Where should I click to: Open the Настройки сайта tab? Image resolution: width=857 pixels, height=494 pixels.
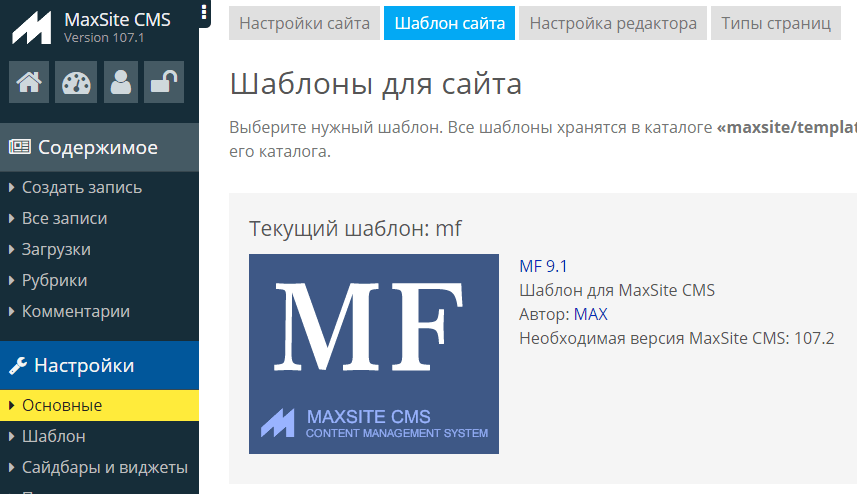(x=304, y=23)
